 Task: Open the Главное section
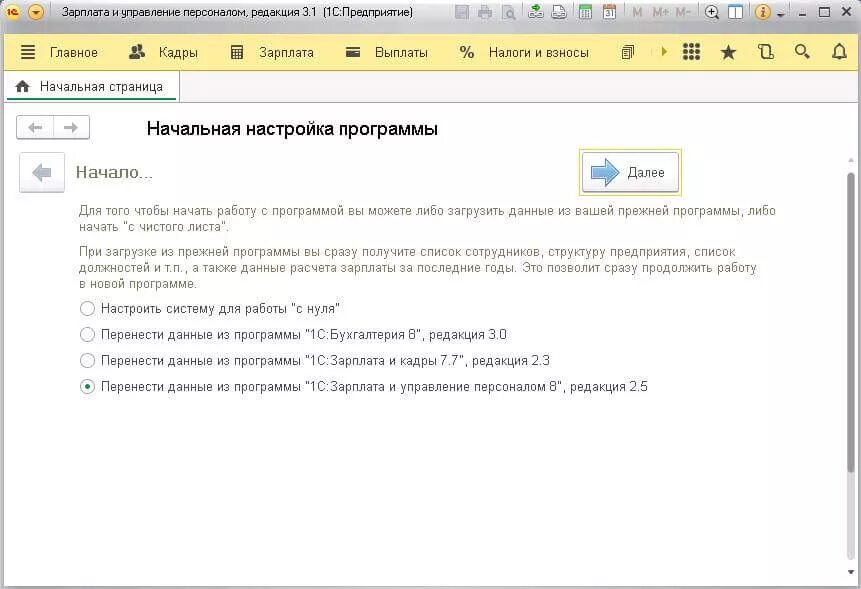(74, 53)
